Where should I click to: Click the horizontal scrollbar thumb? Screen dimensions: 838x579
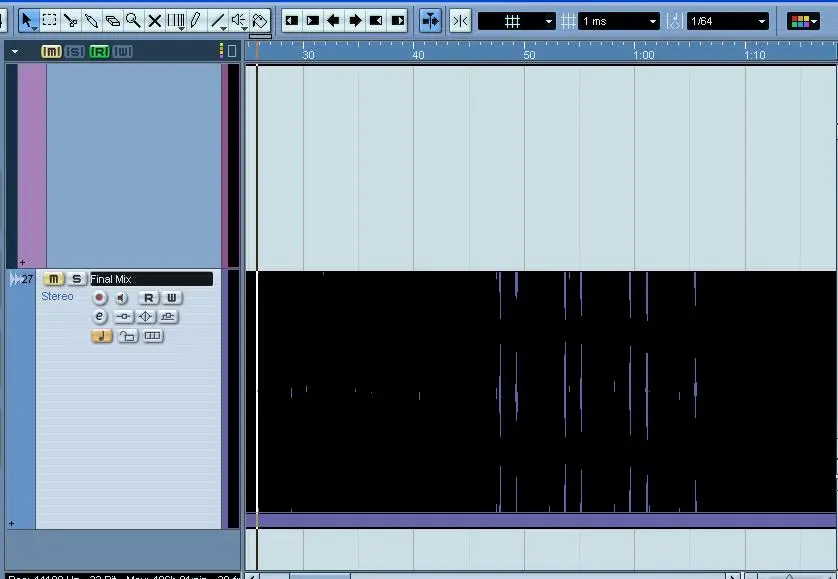pos(320,576)
